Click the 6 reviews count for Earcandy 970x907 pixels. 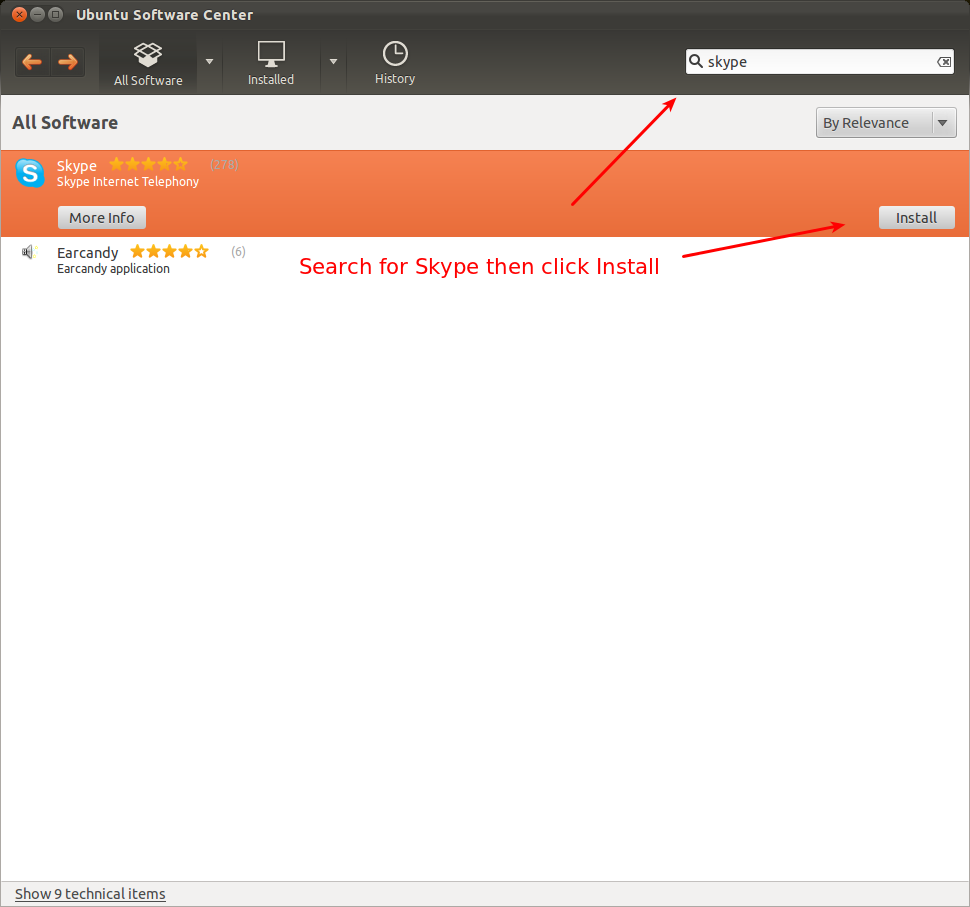238,252
